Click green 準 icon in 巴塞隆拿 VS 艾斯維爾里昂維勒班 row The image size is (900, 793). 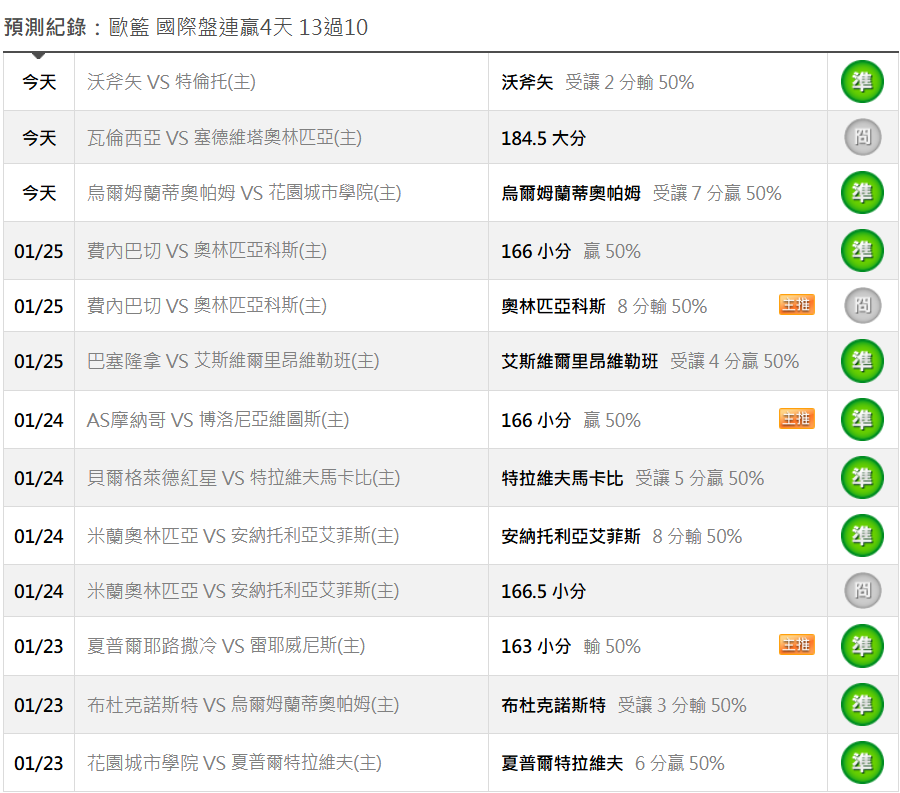pos(862,361)
